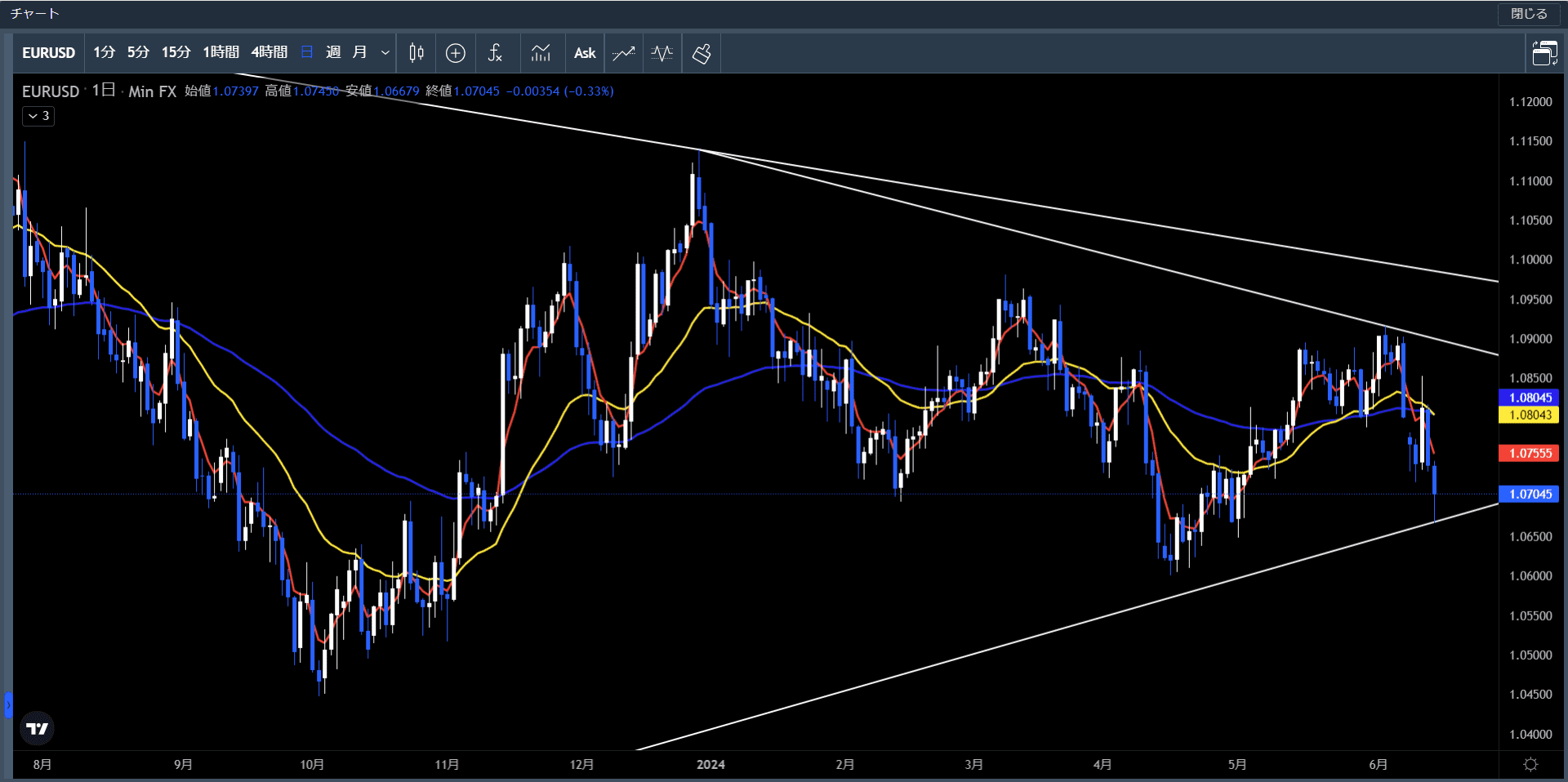Select the 4時間 timeframe
The height and width of the screenshot is (782, 1568).
269,53
